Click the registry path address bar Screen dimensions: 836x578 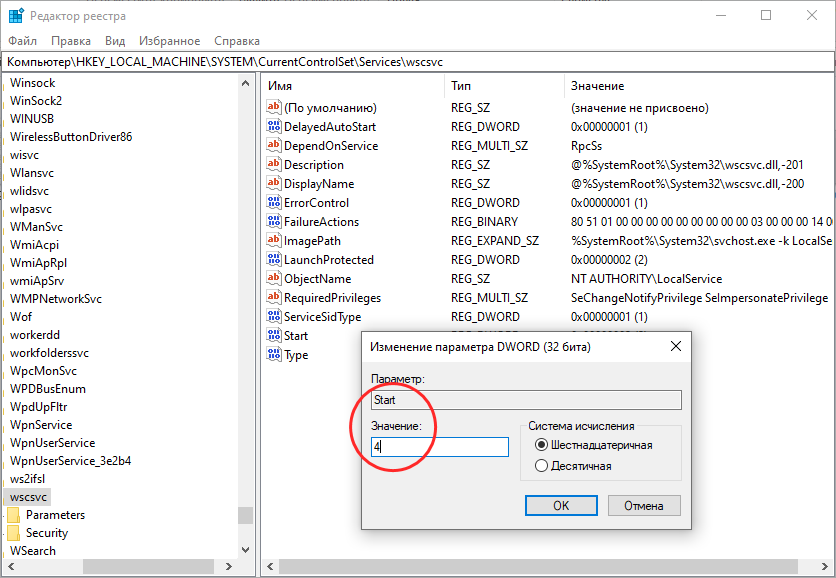point(418,62)
